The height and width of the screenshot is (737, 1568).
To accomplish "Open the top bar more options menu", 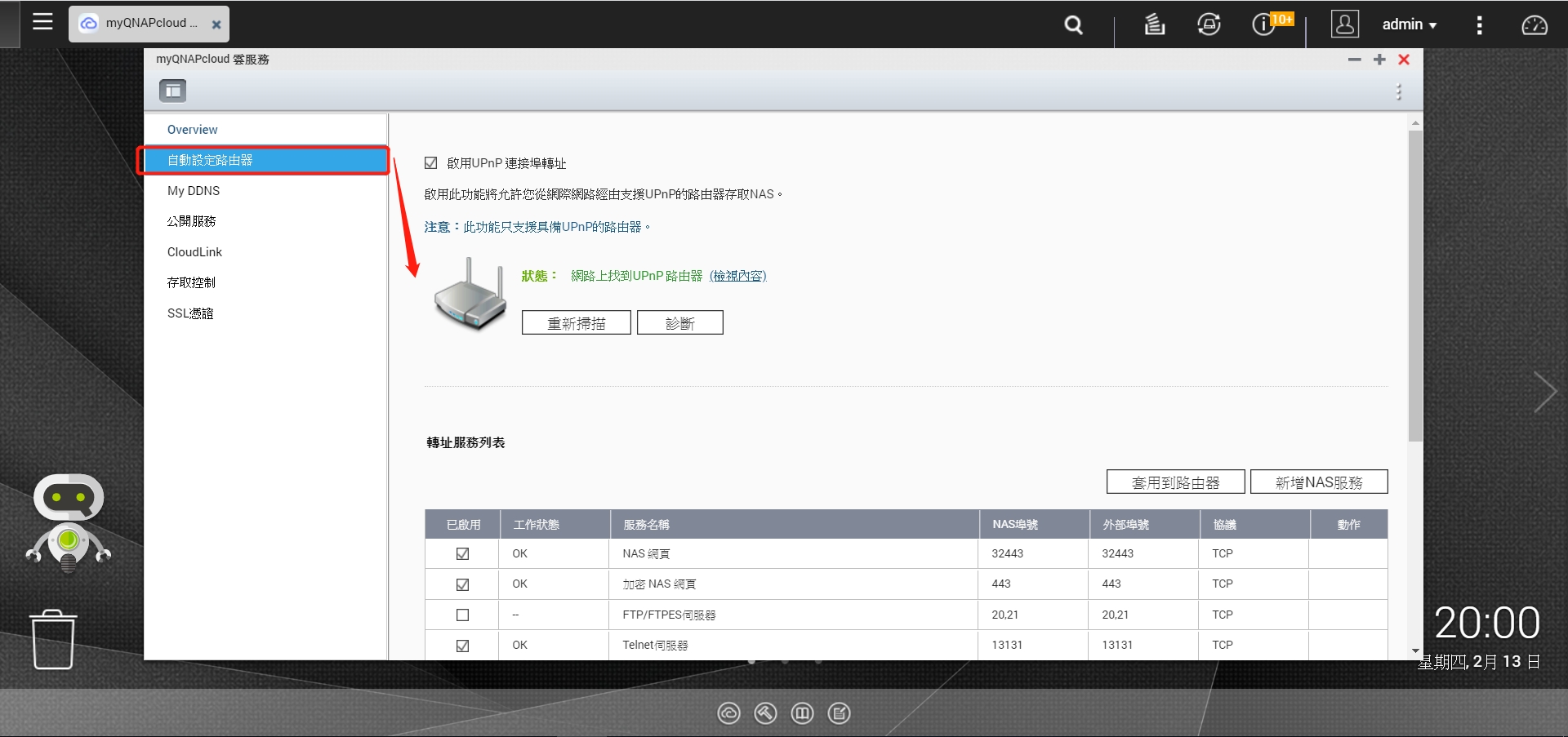I will click(1479, 25).
